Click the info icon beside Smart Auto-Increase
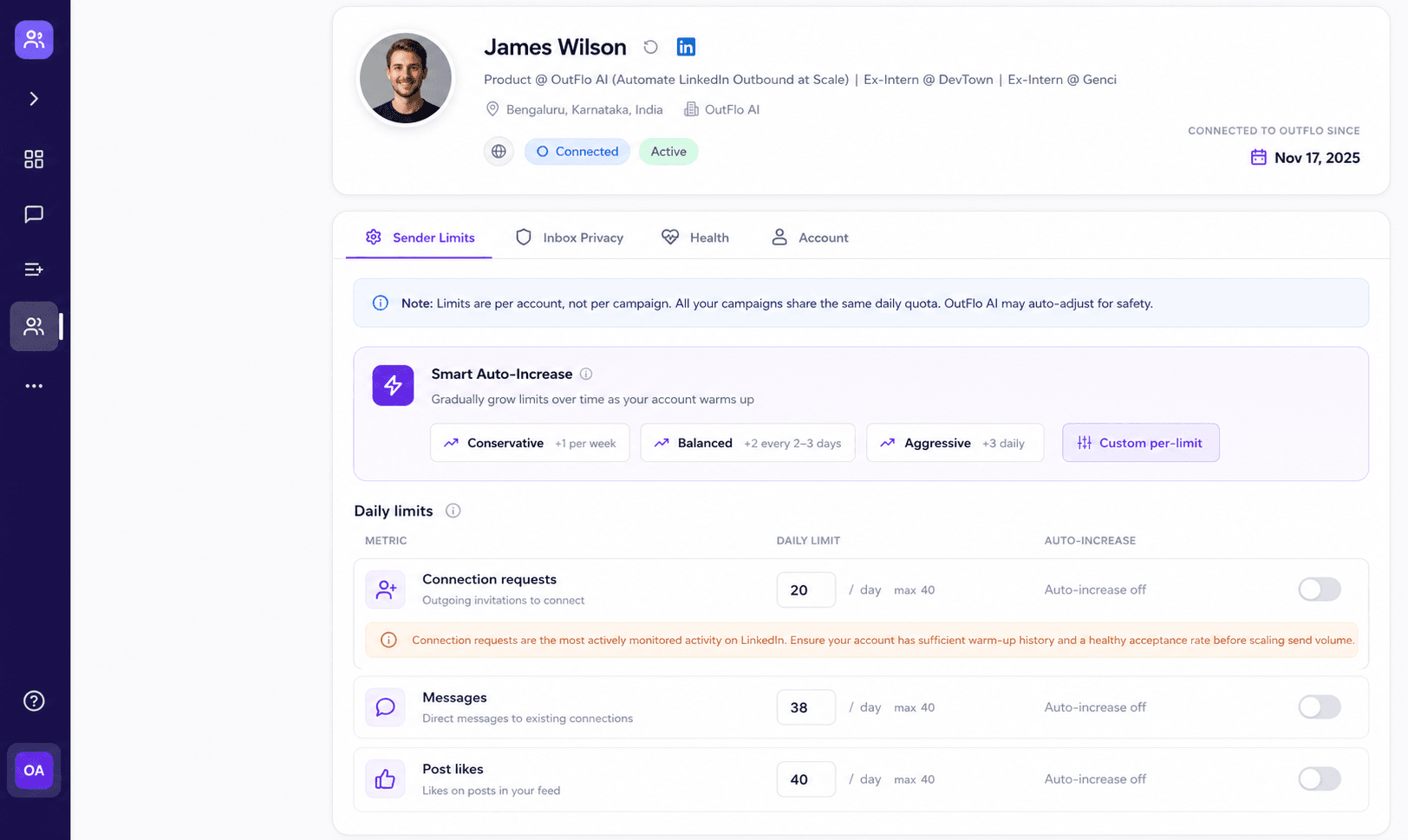The width and height of the screenshot is (1408, 840). [586, 374]
